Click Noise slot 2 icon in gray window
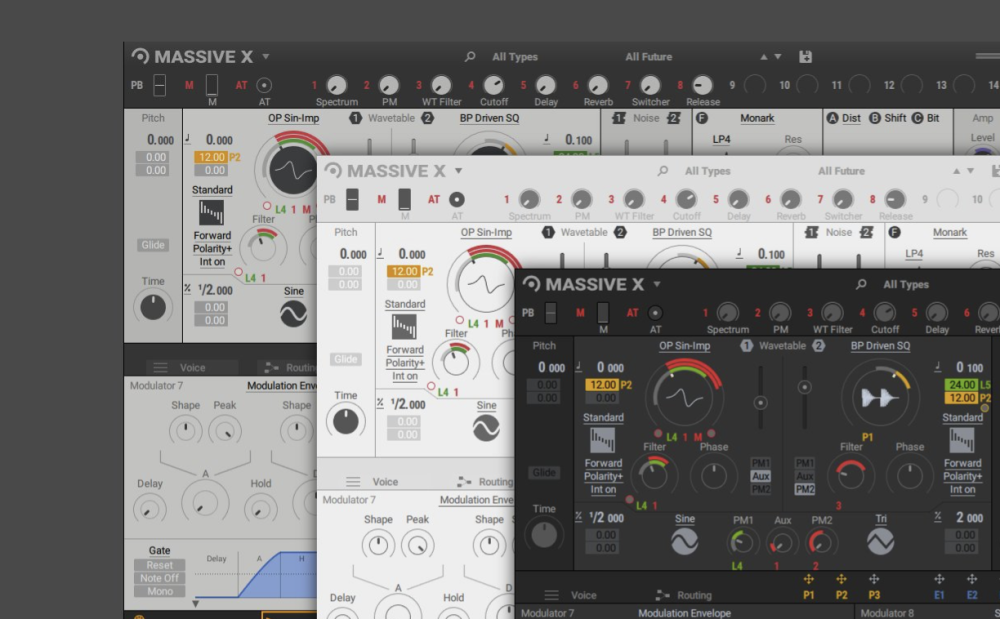Screen dimensions: 1000x619 click(x=674, y=118)
